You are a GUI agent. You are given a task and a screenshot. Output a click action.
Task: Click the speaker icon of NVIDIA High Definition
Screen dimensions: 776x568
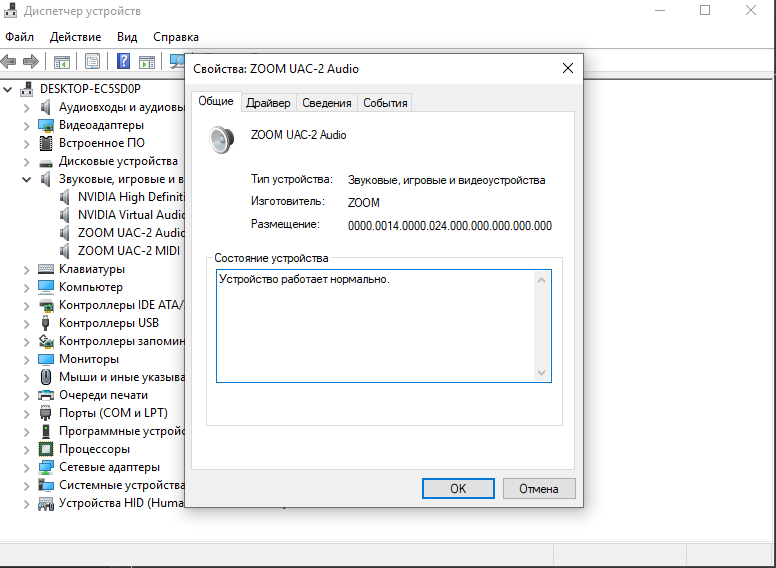pos(64,197)
